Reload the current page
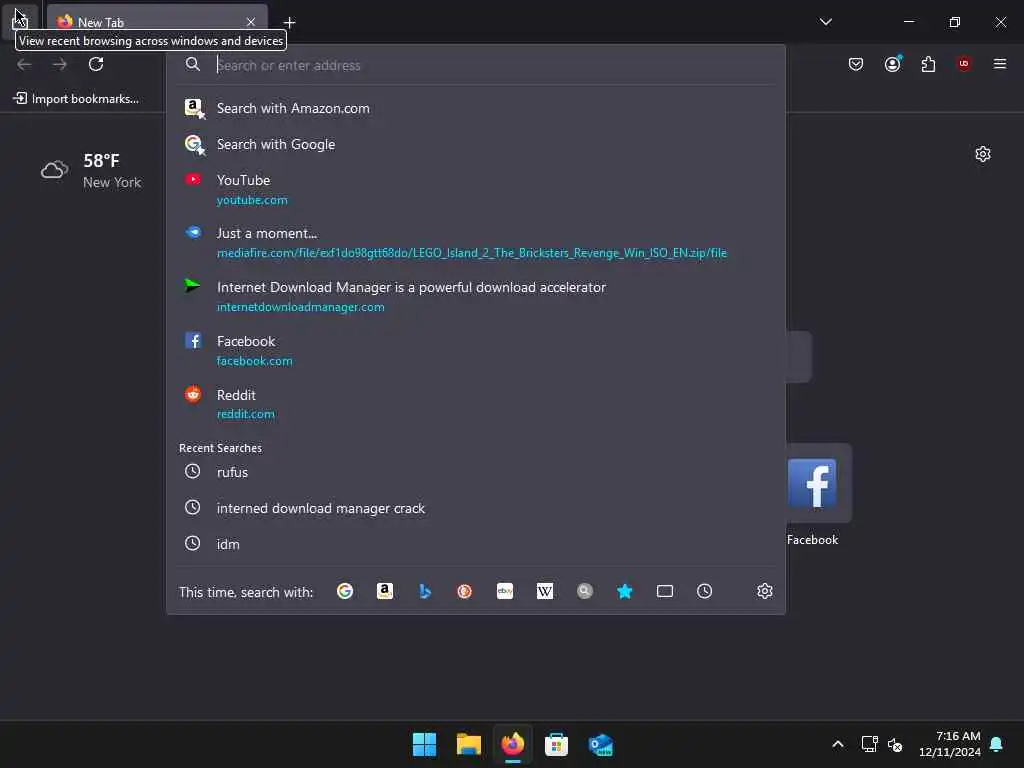Image resolution: width=1024 pixels, height=768 pixels. click(x=96, y=64)
